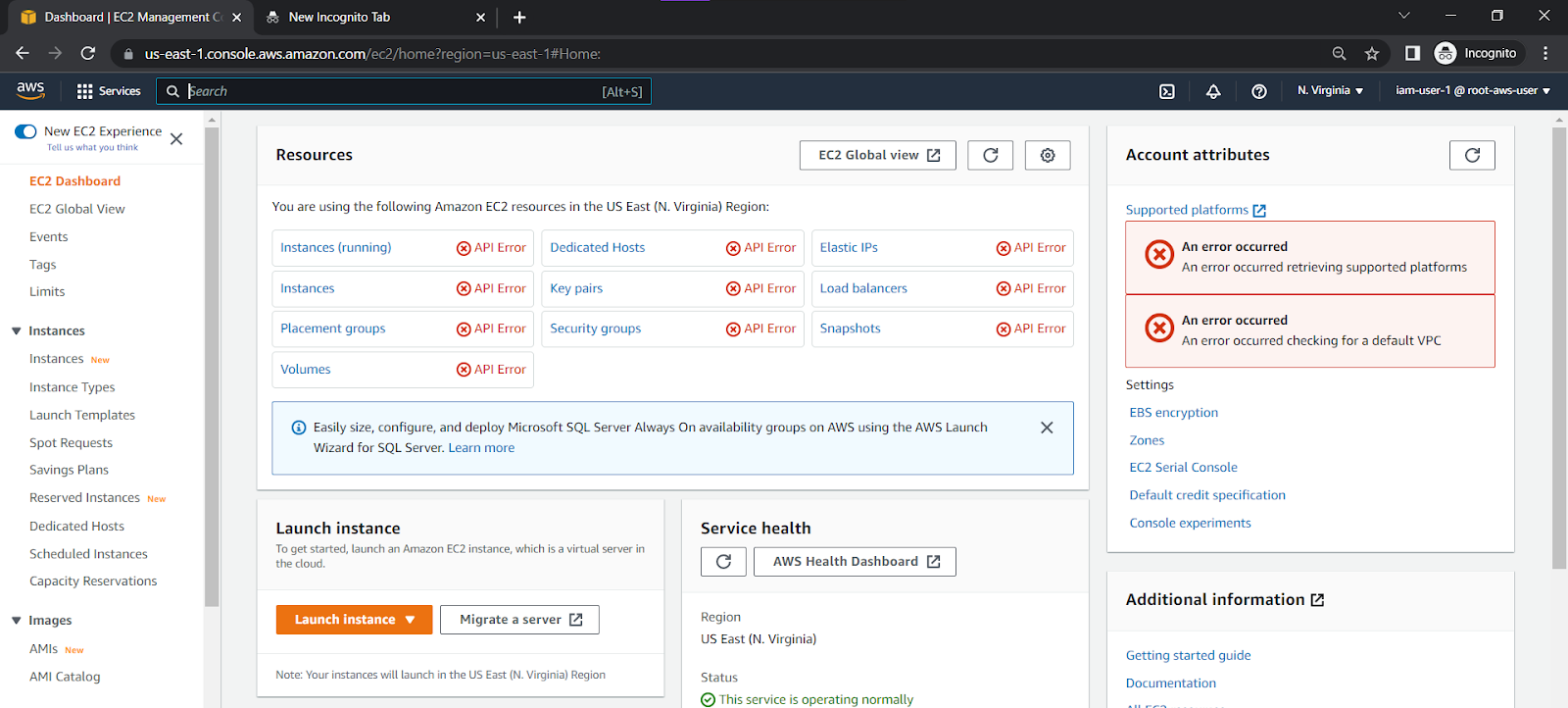
Task: Collapse the Instances sidebar section
Action: pyautogui.click(x=17, y=331)
